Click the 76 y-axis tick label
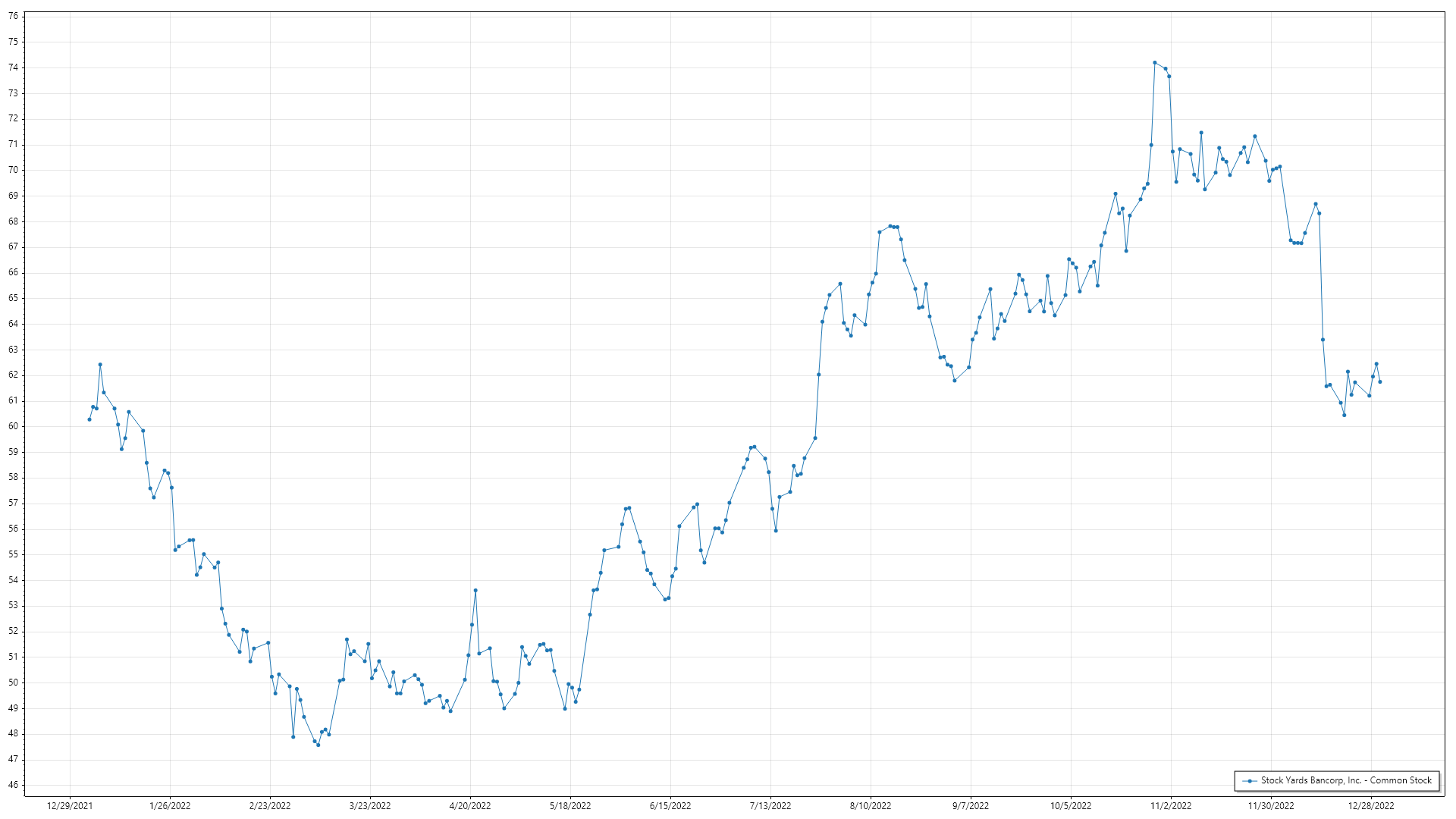Screen dimensions: 1456x819 (x=13, y=16)
